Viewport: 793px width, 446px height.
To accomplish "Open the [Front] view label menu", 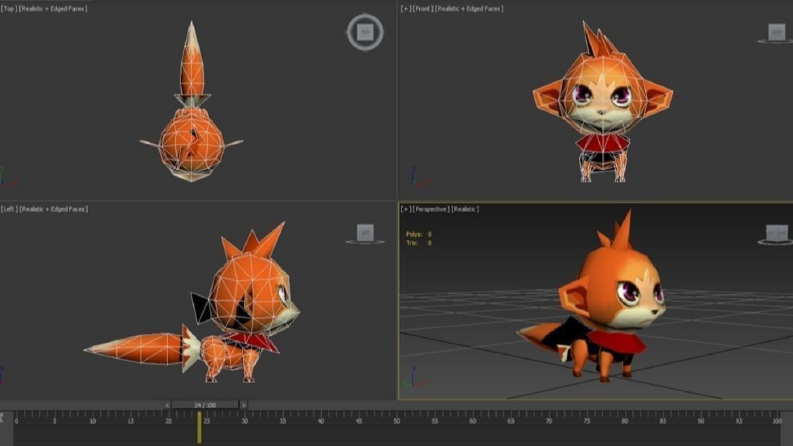I will [422, 9].
